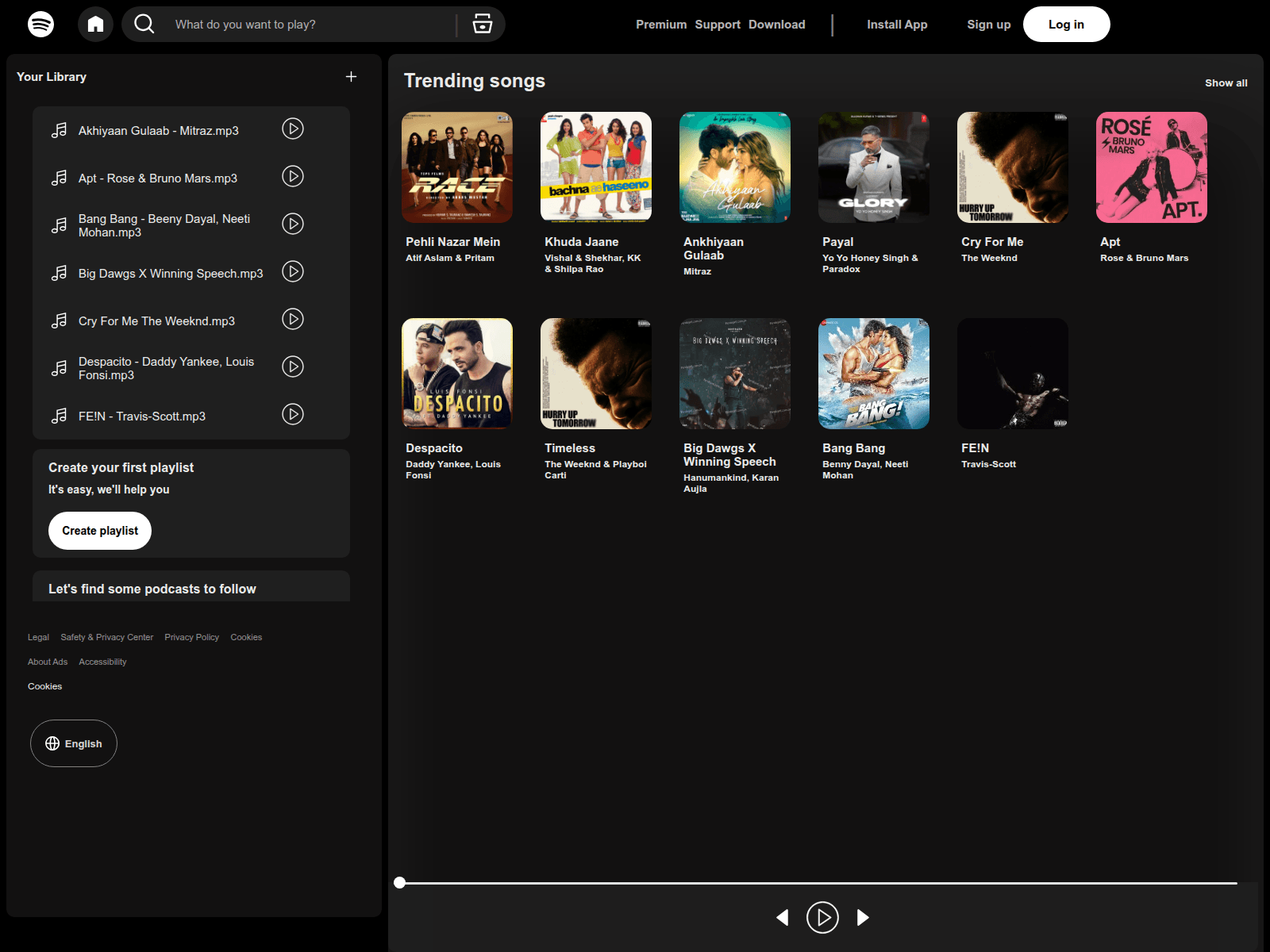Open the English language selector
1270x952 pixels.
pyautogui.click(x=74, y=743)
